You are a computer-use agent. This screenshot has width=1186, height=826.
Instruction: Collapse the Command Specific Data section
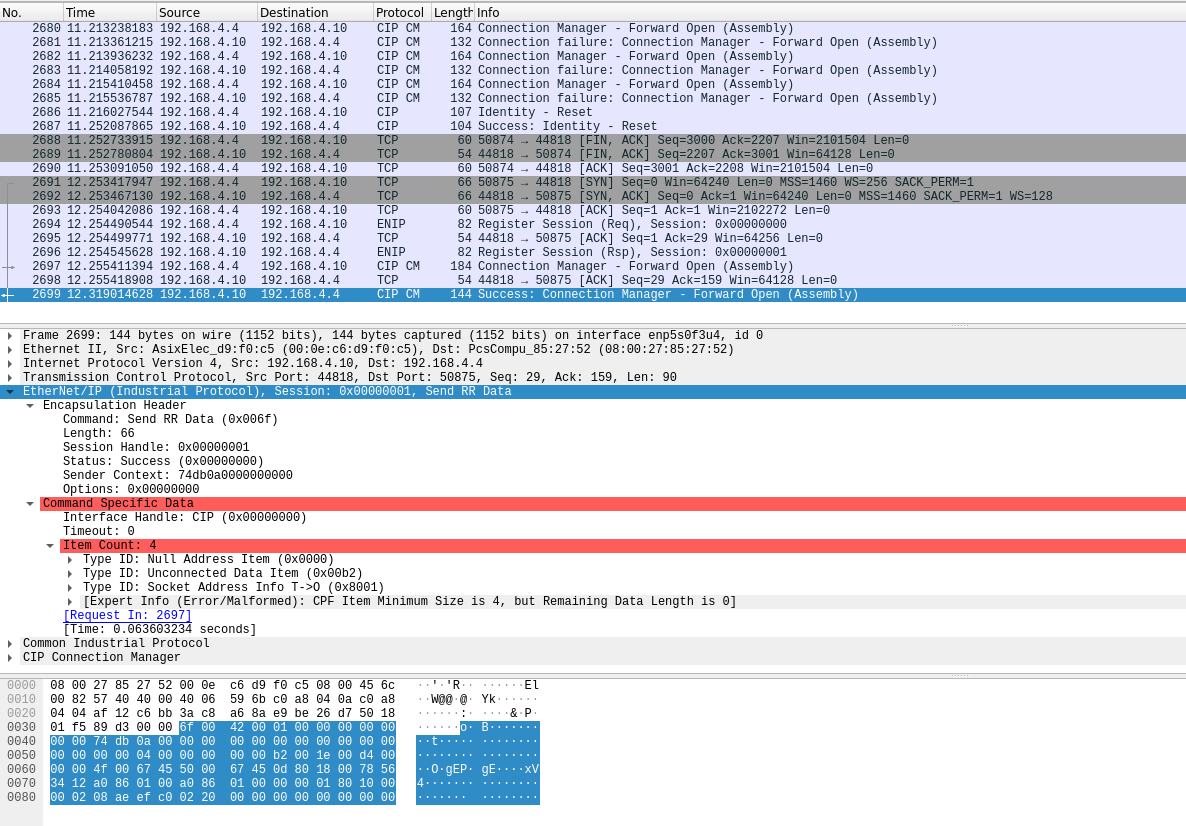(30, 503)
